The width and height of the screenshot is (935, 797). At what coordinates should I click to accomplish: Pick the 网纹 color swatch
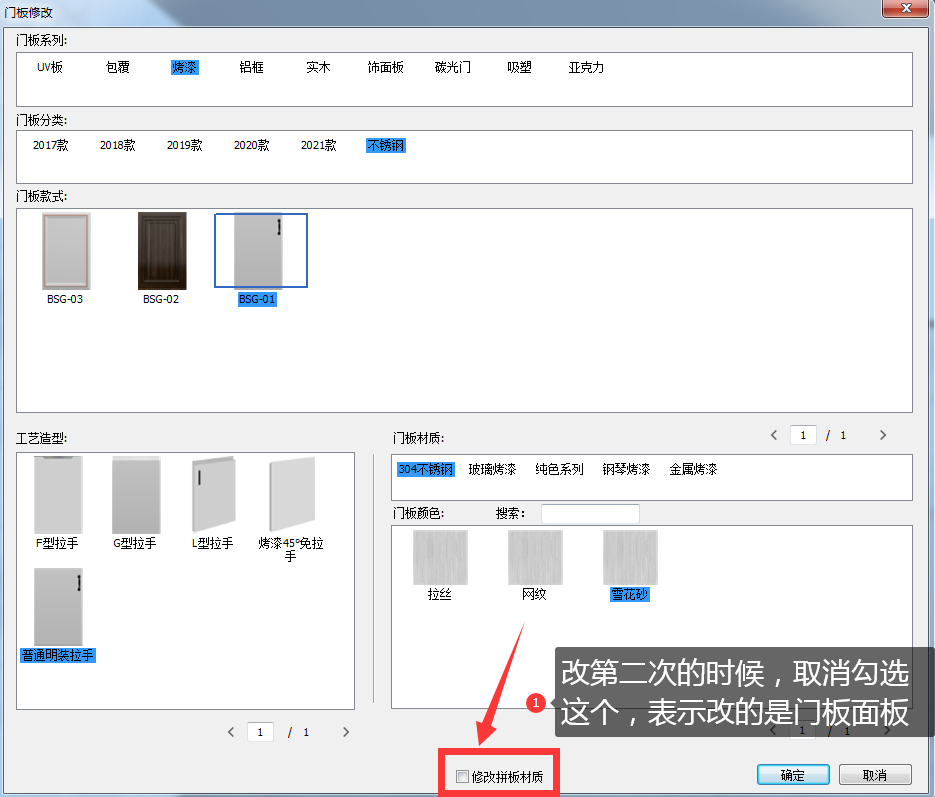pos(535,557)
